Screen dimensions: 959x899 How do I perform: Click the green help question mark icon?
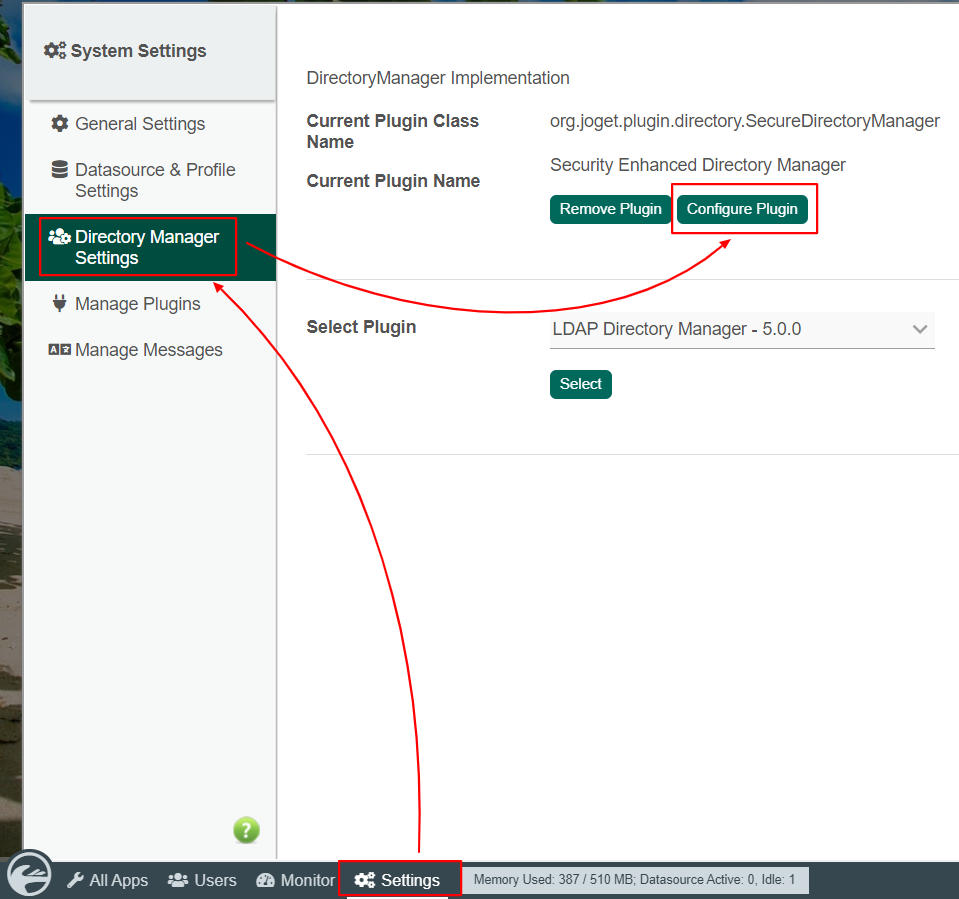coord(246,830)
